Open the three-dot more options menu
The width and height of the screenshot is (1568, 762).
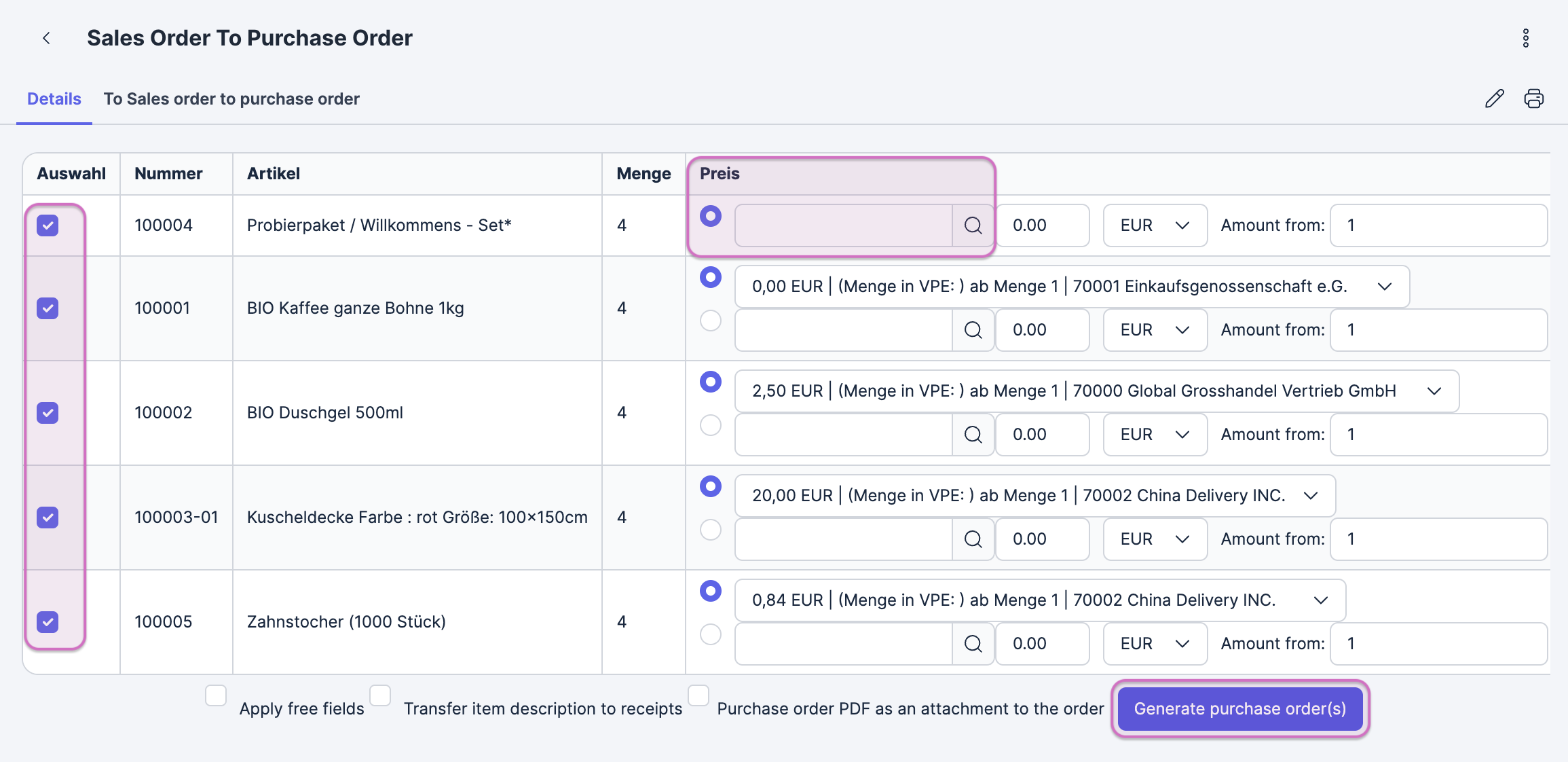pos(1525,38)
